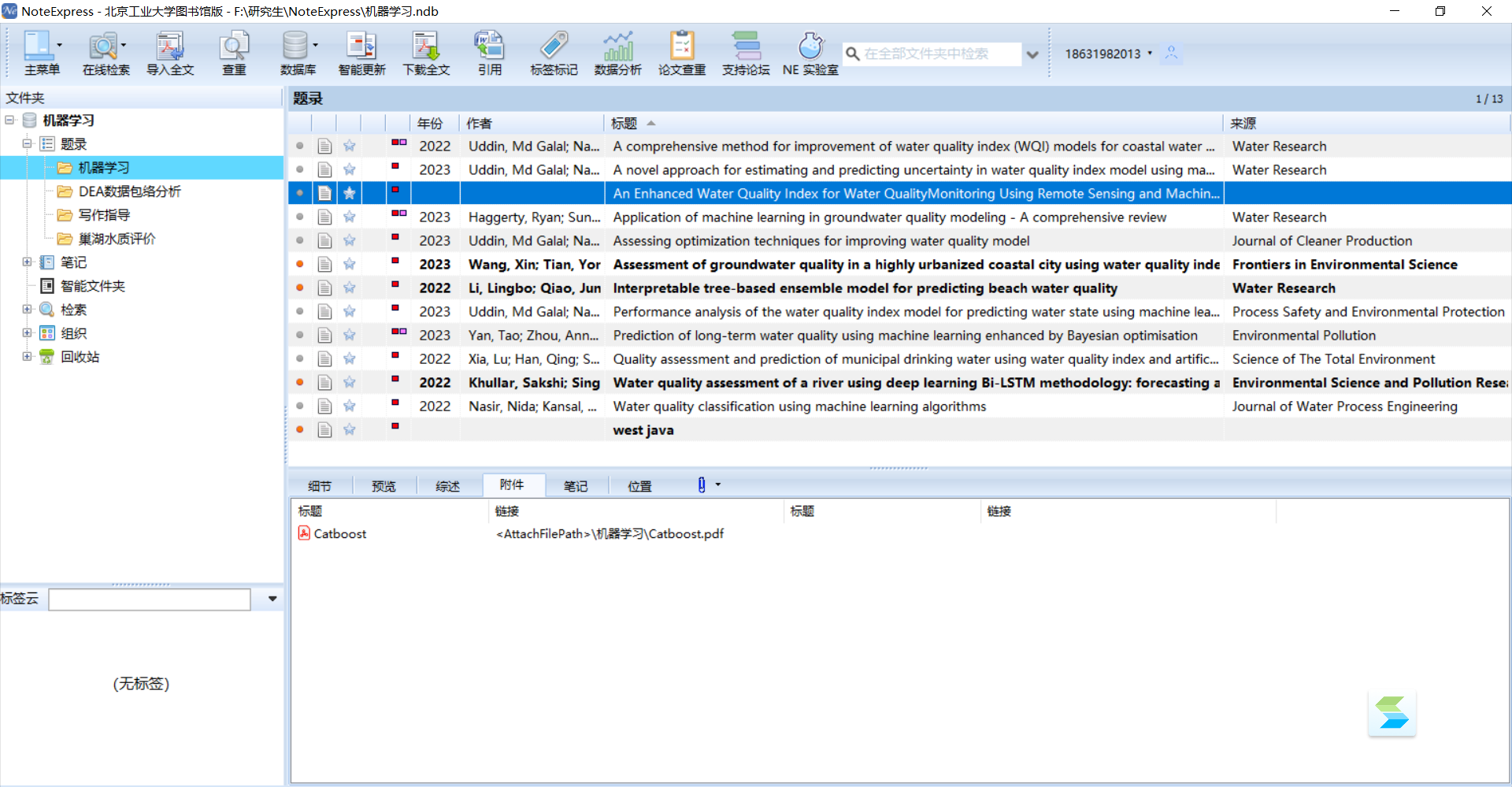Expand the 笔记 tree node
Image resolution: width=1512 pixels, height=787 pixels.
[27, 262]
